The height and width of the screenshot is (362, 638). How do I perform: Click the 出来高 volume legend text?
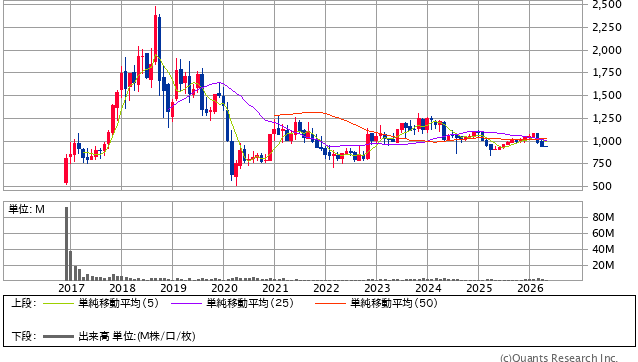94,336
